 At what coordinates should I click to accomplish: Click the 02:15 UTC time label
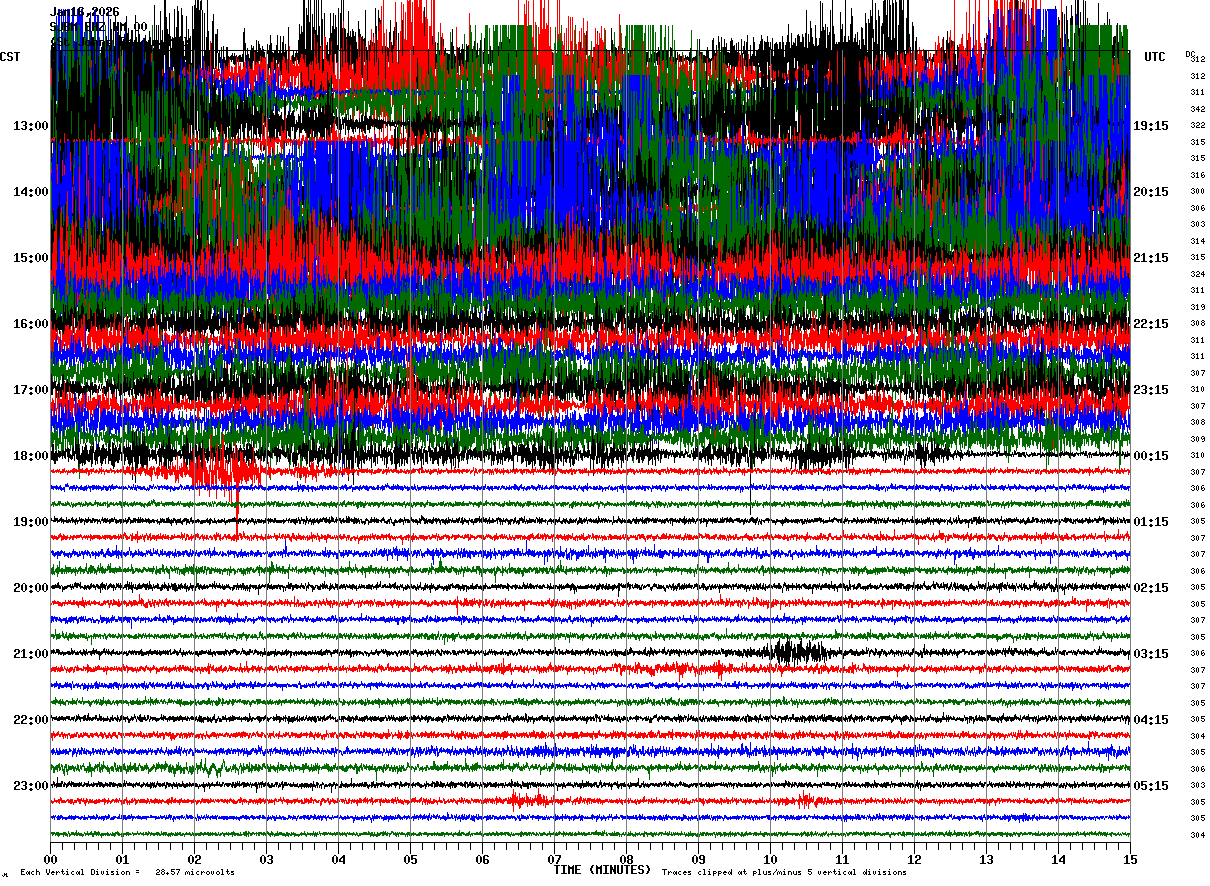click(1151, 588)
